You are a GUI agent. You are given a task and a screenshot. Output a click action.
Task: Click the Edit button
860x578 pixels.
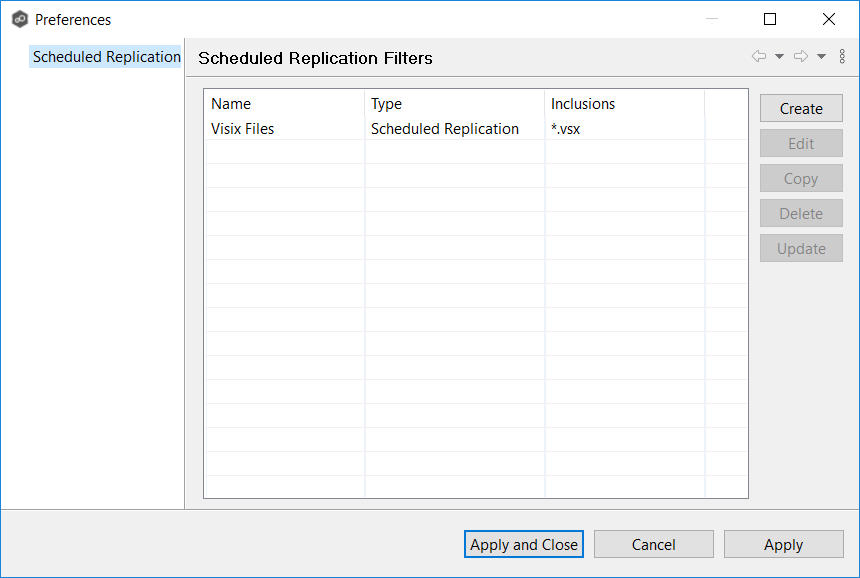click(x=801, y=143)
